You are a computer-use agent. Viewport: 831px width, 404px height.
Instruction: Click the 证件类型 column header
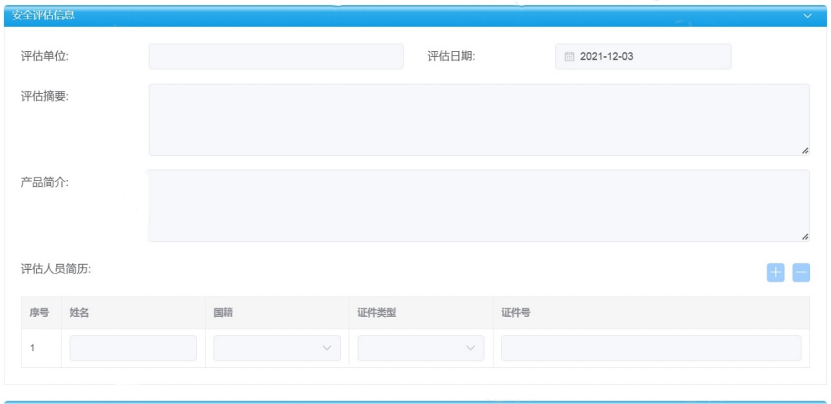[377, 313]
